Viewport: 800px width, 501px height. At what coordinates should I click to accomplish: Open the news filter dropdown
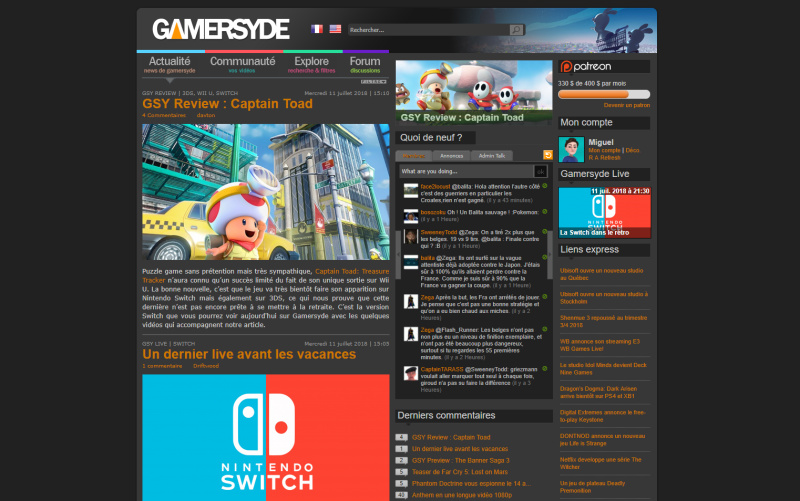[x=373, y=82]
